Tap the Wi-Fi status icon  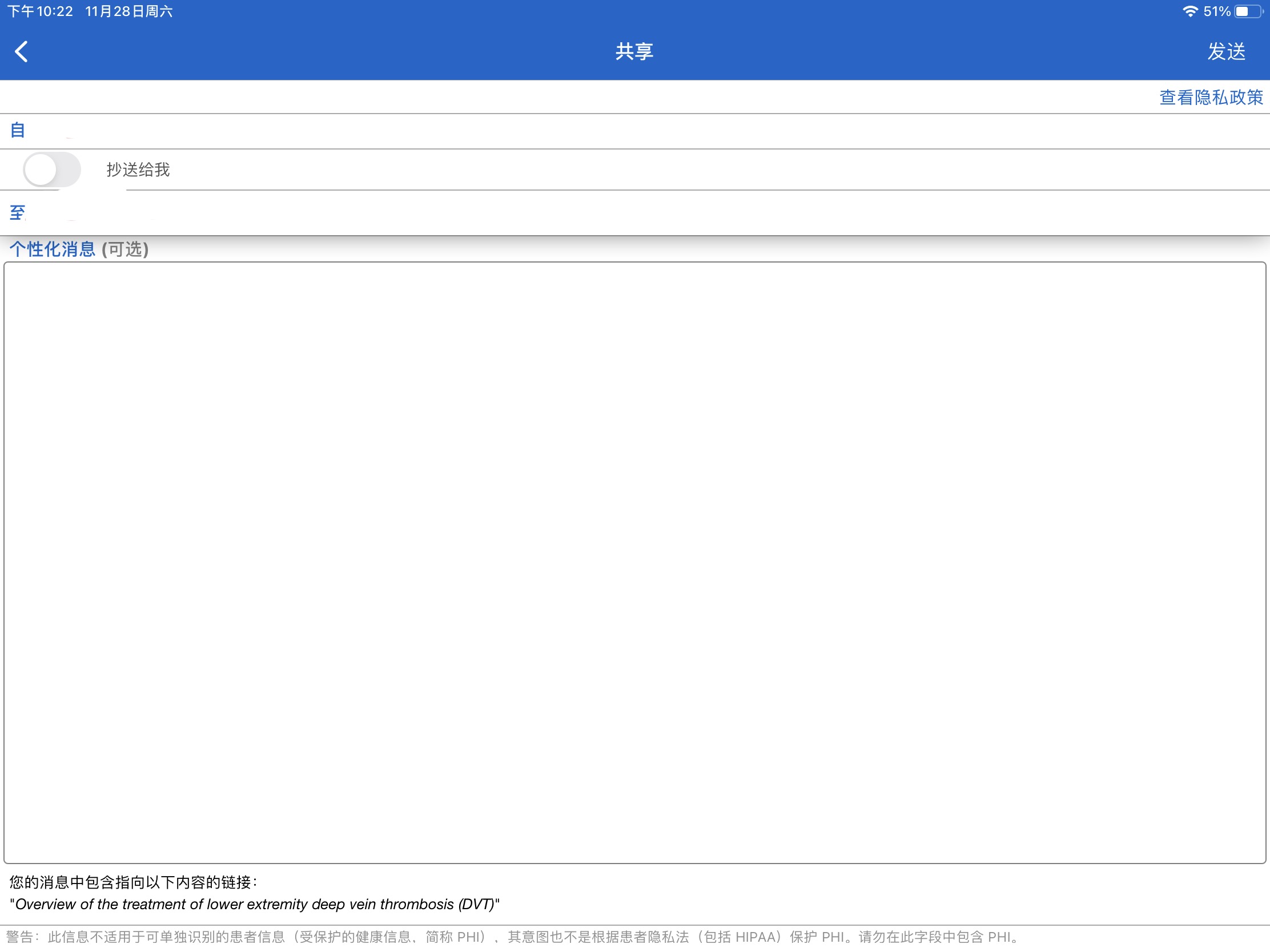pyautogui.click(x=1189, y=11)
